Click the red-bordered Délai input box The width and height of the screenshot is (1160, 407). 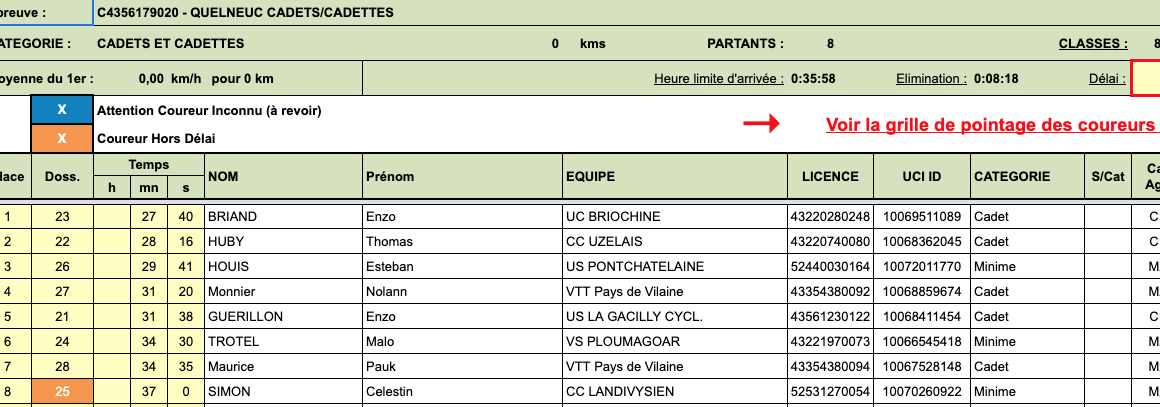coord(1146,78)
